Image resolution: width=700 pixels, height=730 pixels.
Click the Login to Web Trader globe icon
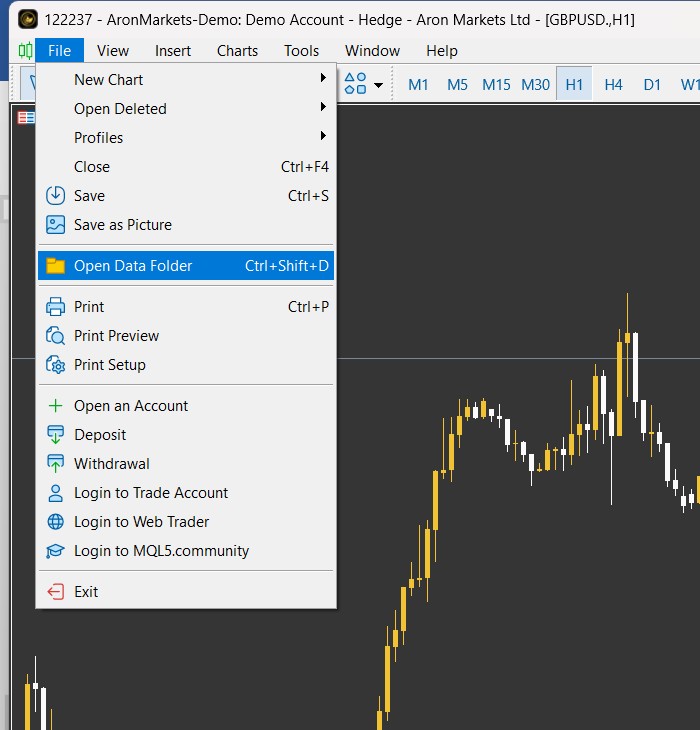(56, 522)
